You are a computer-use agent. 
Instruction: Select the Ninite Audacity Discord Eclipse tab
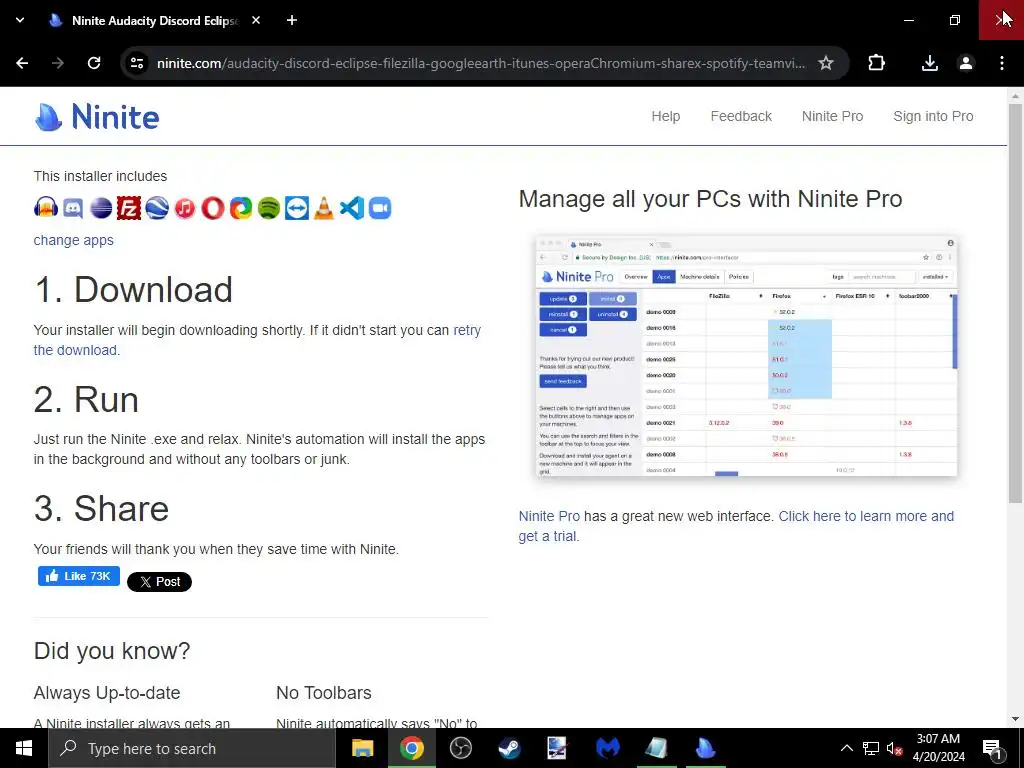point(155,20)
